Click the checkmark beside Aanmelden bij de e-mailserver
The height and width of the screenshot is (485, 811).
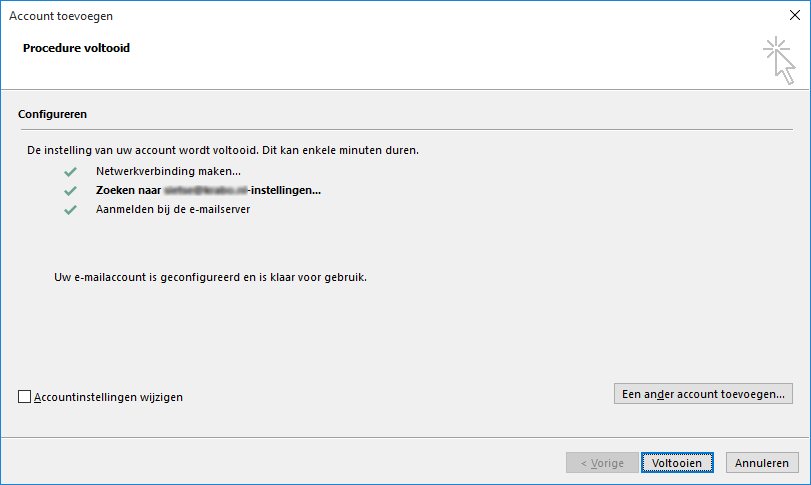click(x=70, y=210)
